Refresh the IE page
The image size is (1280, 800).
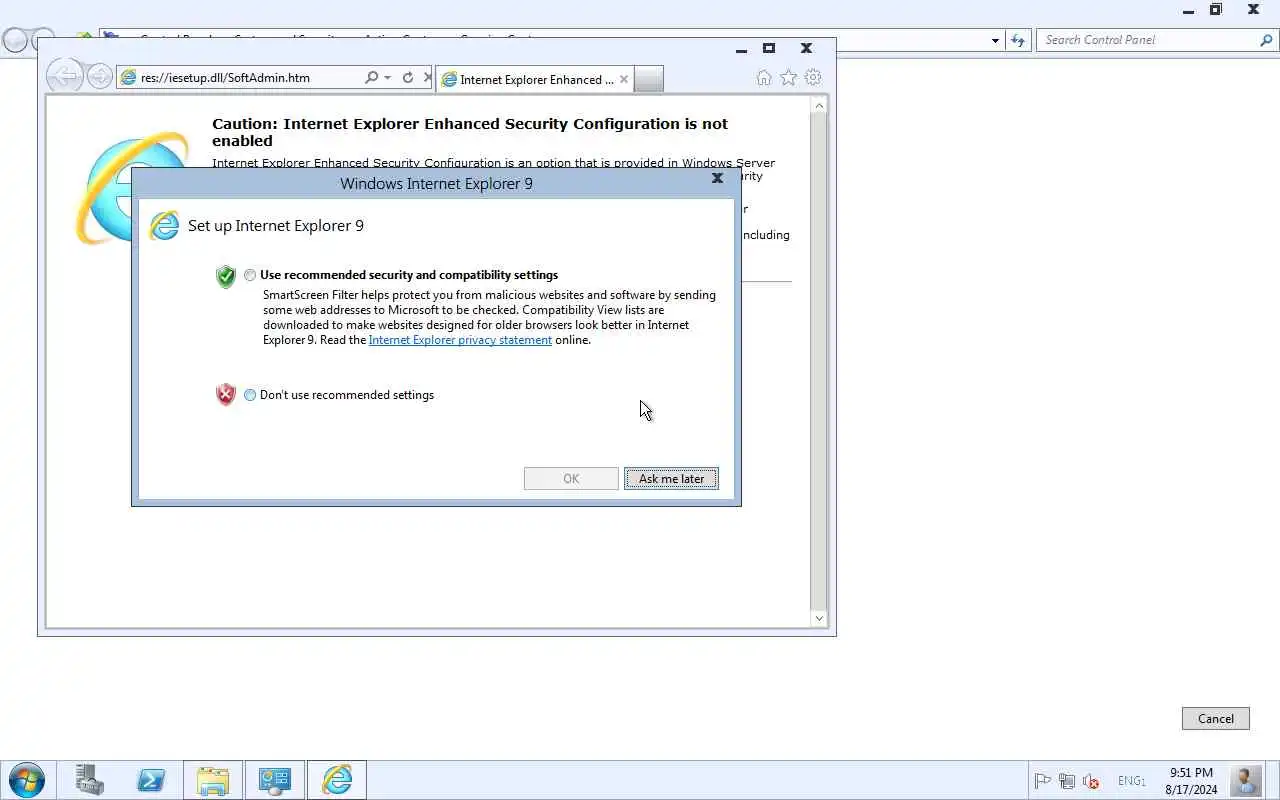(x=407, y=78)
